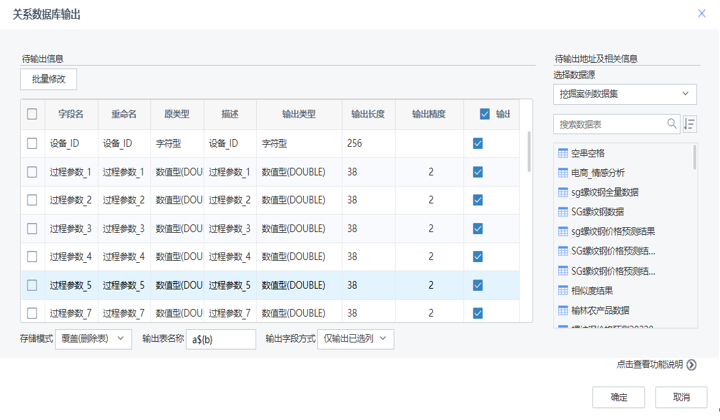Uncheck the output checkbox for 过程参数_1
The width and height of the screenshot is (720, 420).
[478, 172]
